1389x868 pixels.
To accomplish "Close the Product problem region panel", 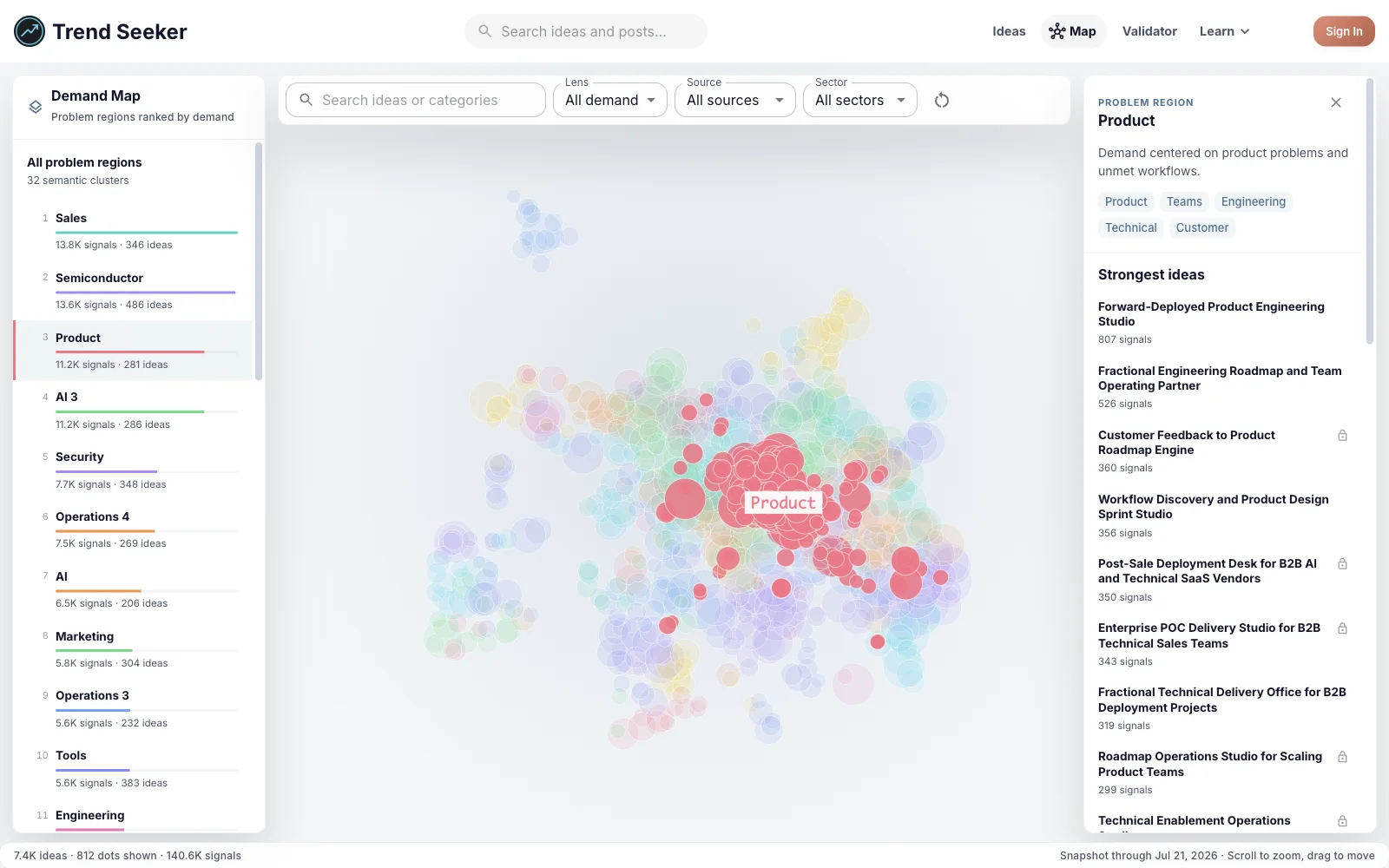I will click(1336, 102).
